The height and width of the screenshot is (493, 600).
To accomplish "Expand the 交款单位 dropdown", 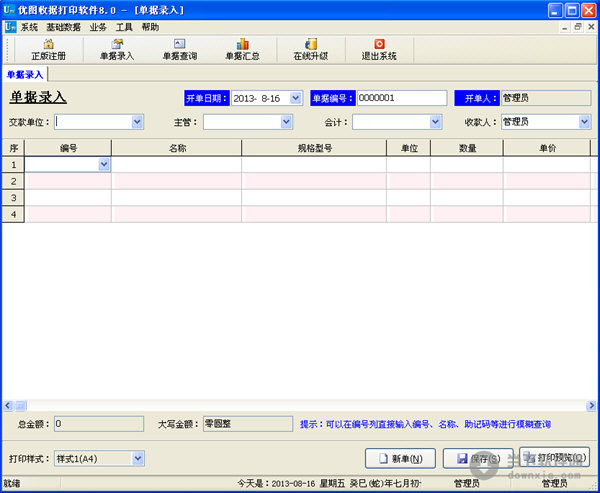I will point(137,122).
